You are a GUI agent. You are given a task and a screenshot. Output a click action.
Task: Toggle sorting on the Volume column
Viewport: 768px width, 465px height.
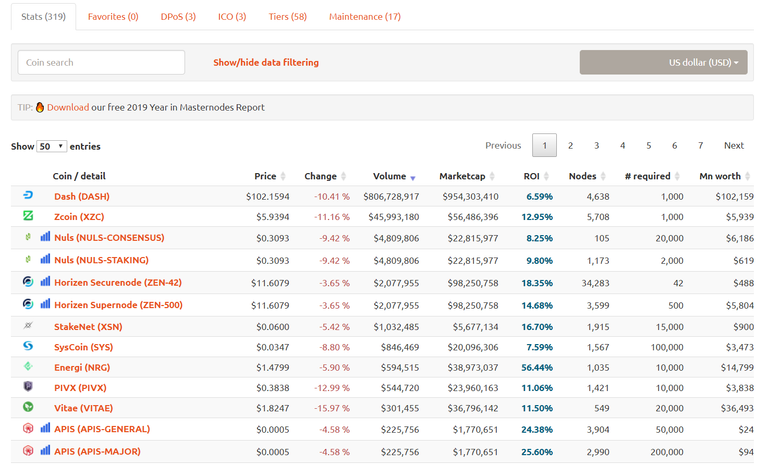[x=394, y=176]
